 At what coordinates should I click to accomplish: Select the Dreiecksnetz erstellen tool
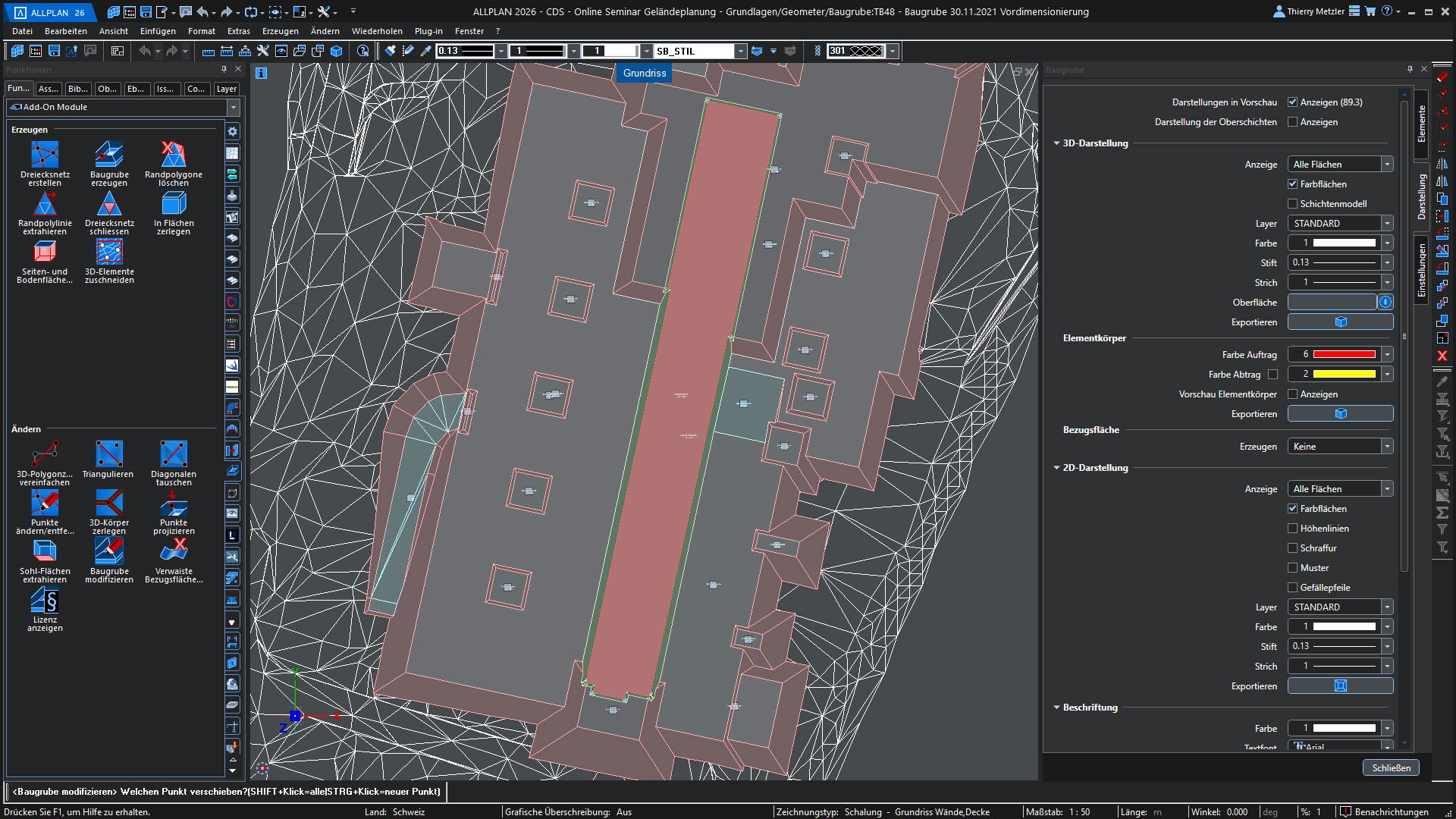click(45, 155)
